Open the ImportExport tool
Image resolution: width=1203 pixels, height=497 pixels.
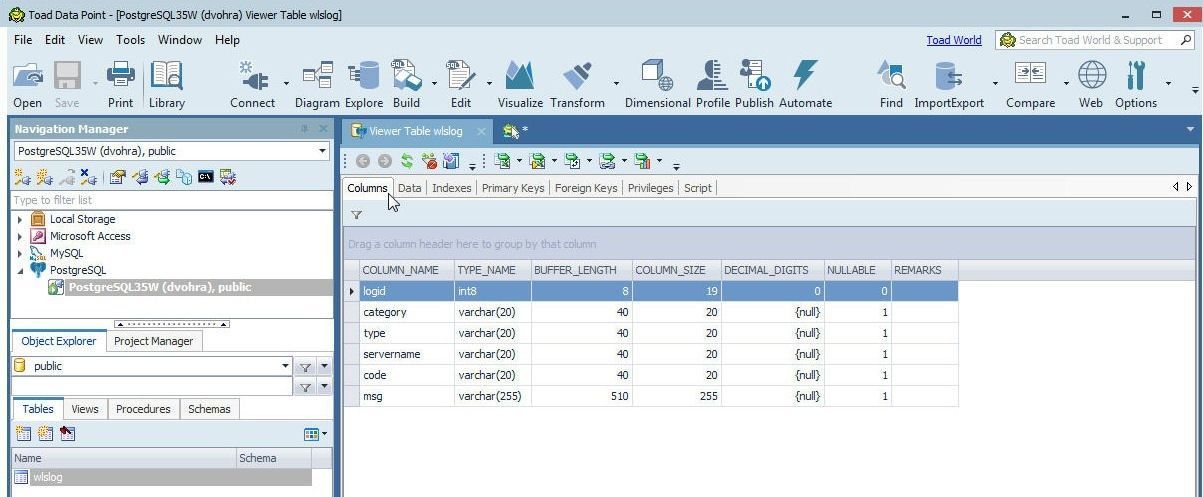click(x=948, y=85)
